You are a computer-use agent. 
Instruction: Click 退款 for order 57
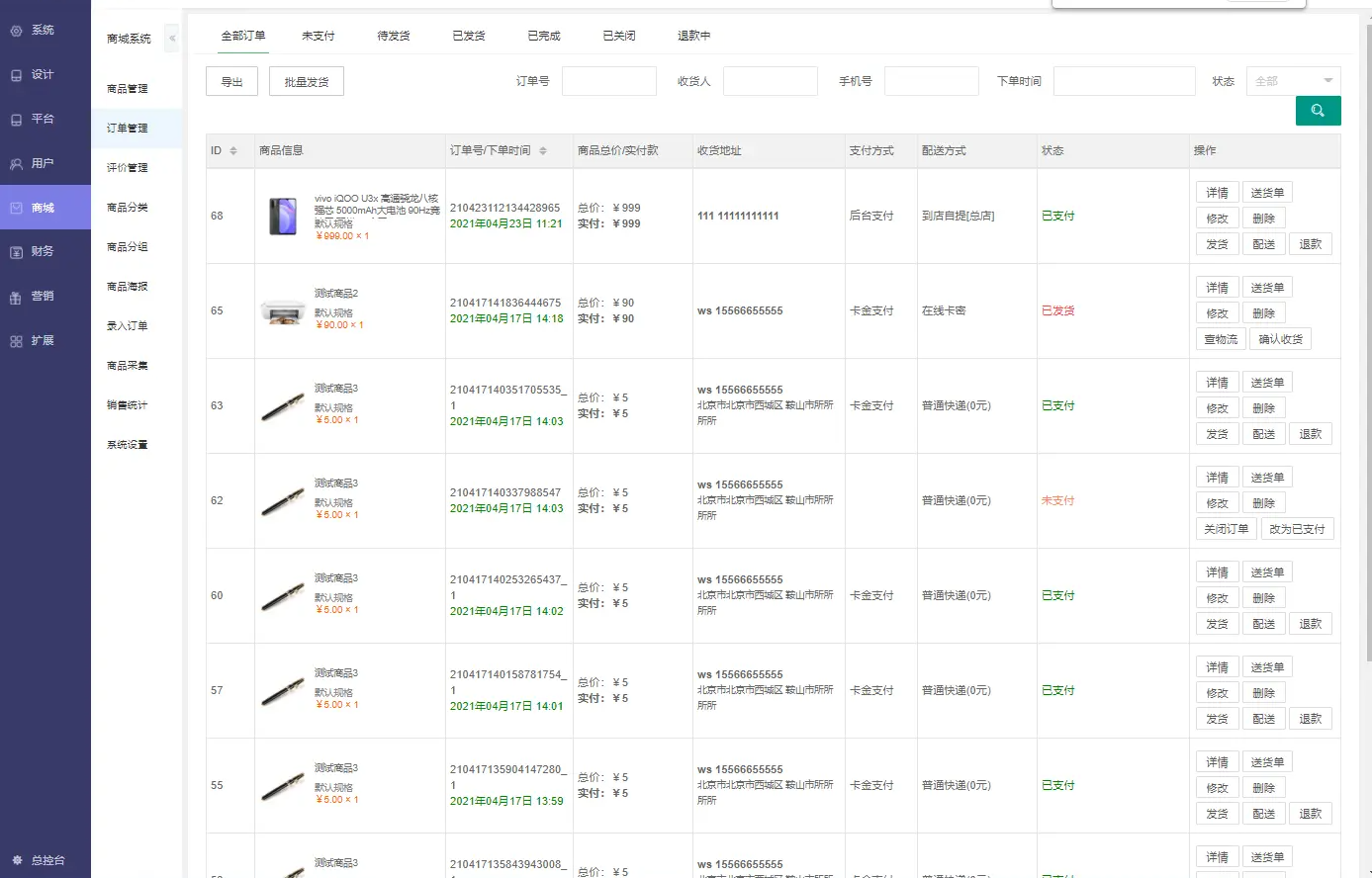pyautogui.click(x=1311, y=719)
